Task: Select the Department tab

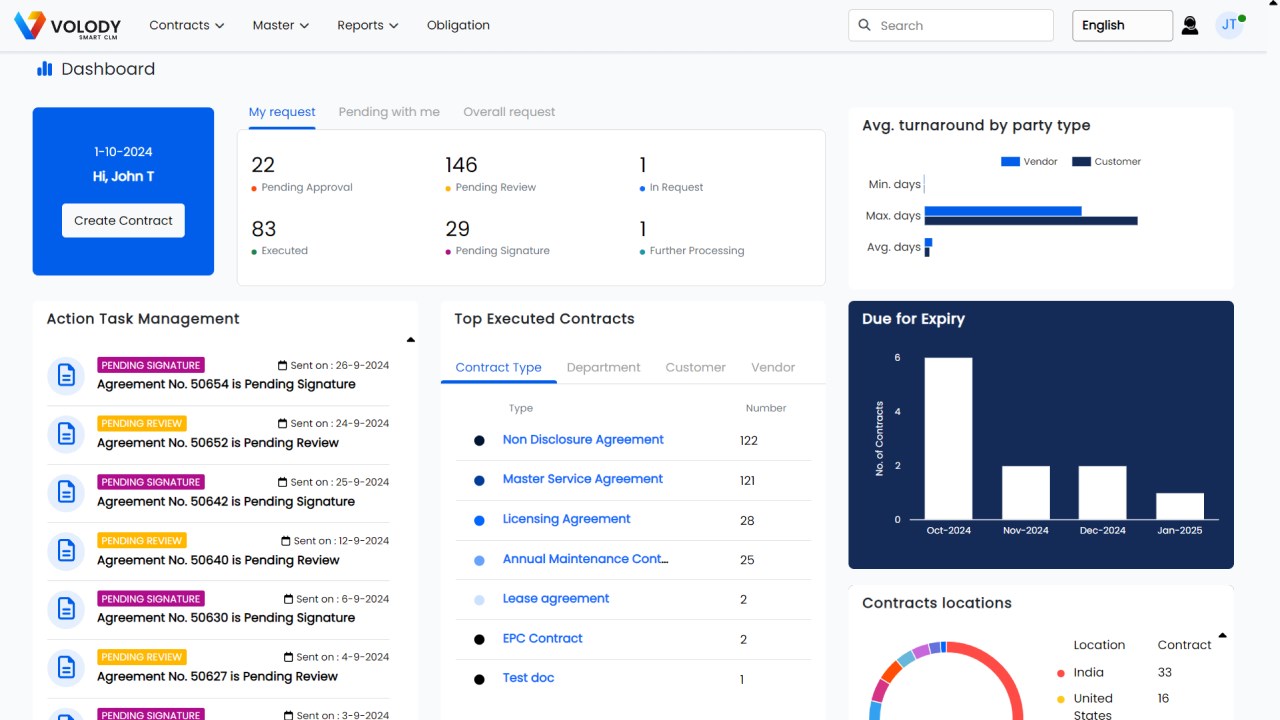Action: point(603,368)
